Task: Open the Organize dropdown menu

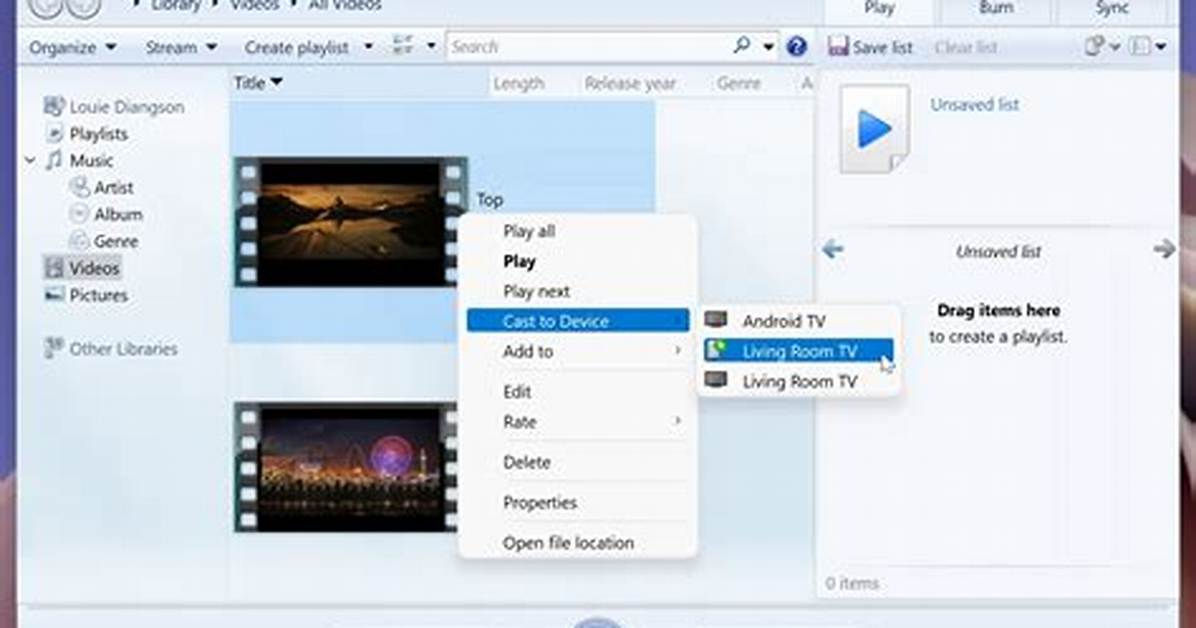Action: coord(72,47)
